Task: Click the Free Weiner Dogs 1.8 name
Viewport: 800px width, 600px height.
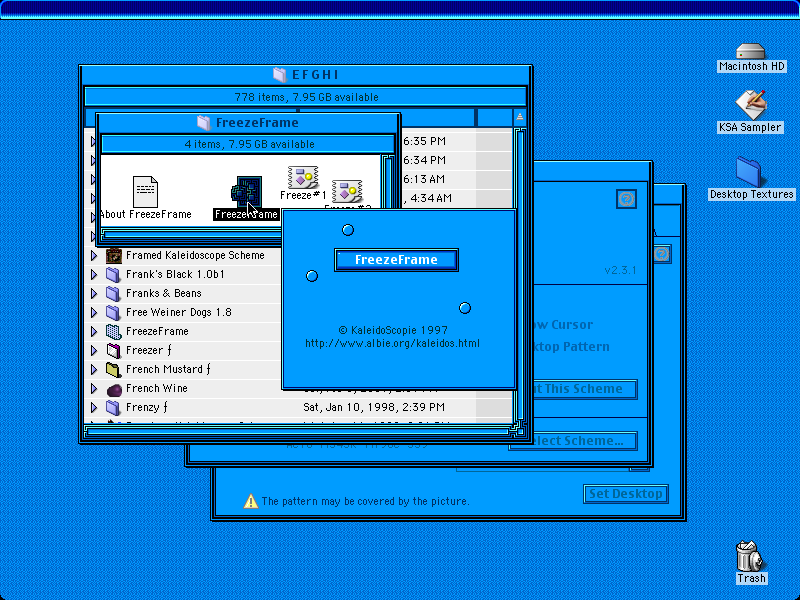Action: (x=179, y=312)
